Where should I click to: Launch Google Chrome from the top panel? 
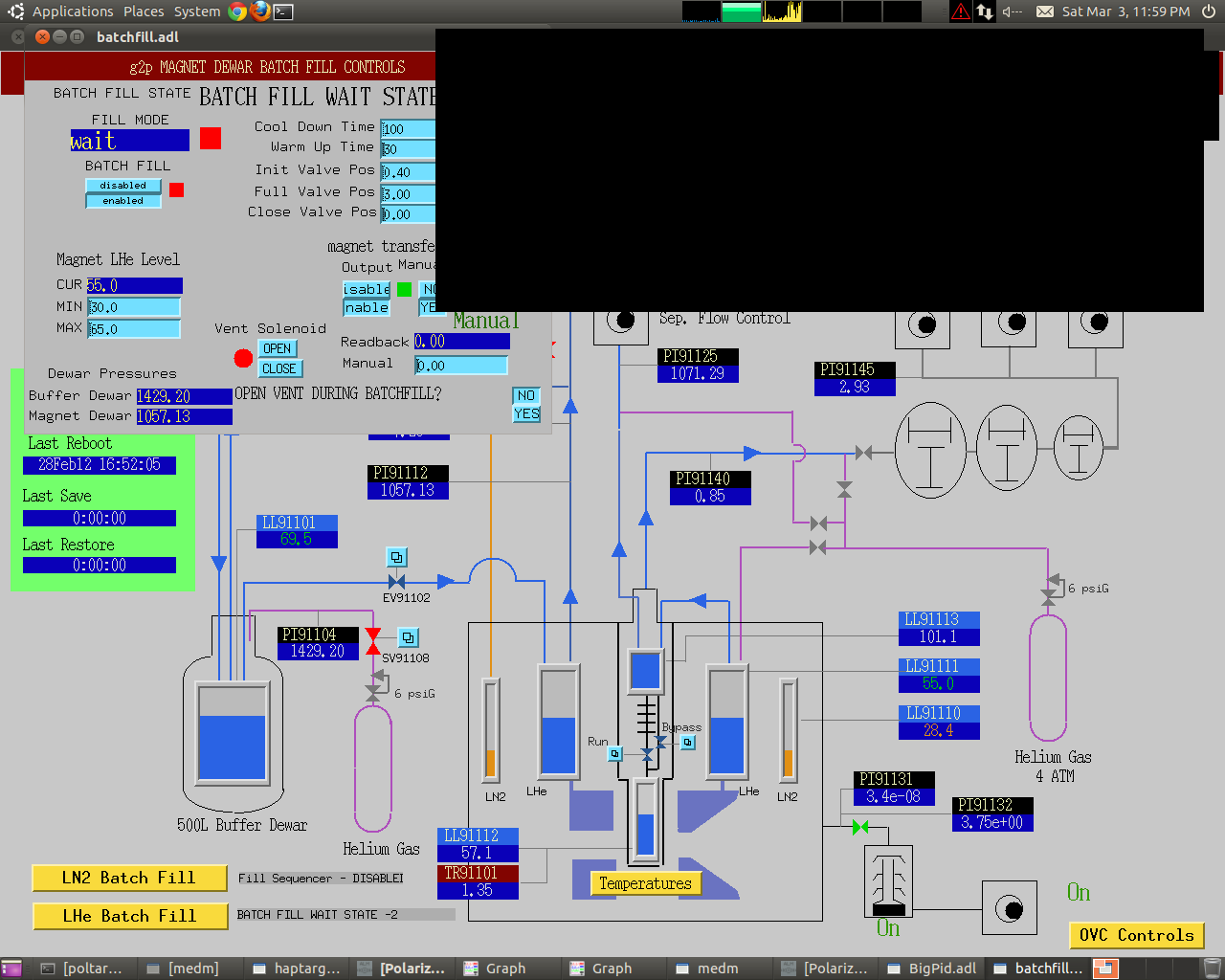tap(237, 11)
